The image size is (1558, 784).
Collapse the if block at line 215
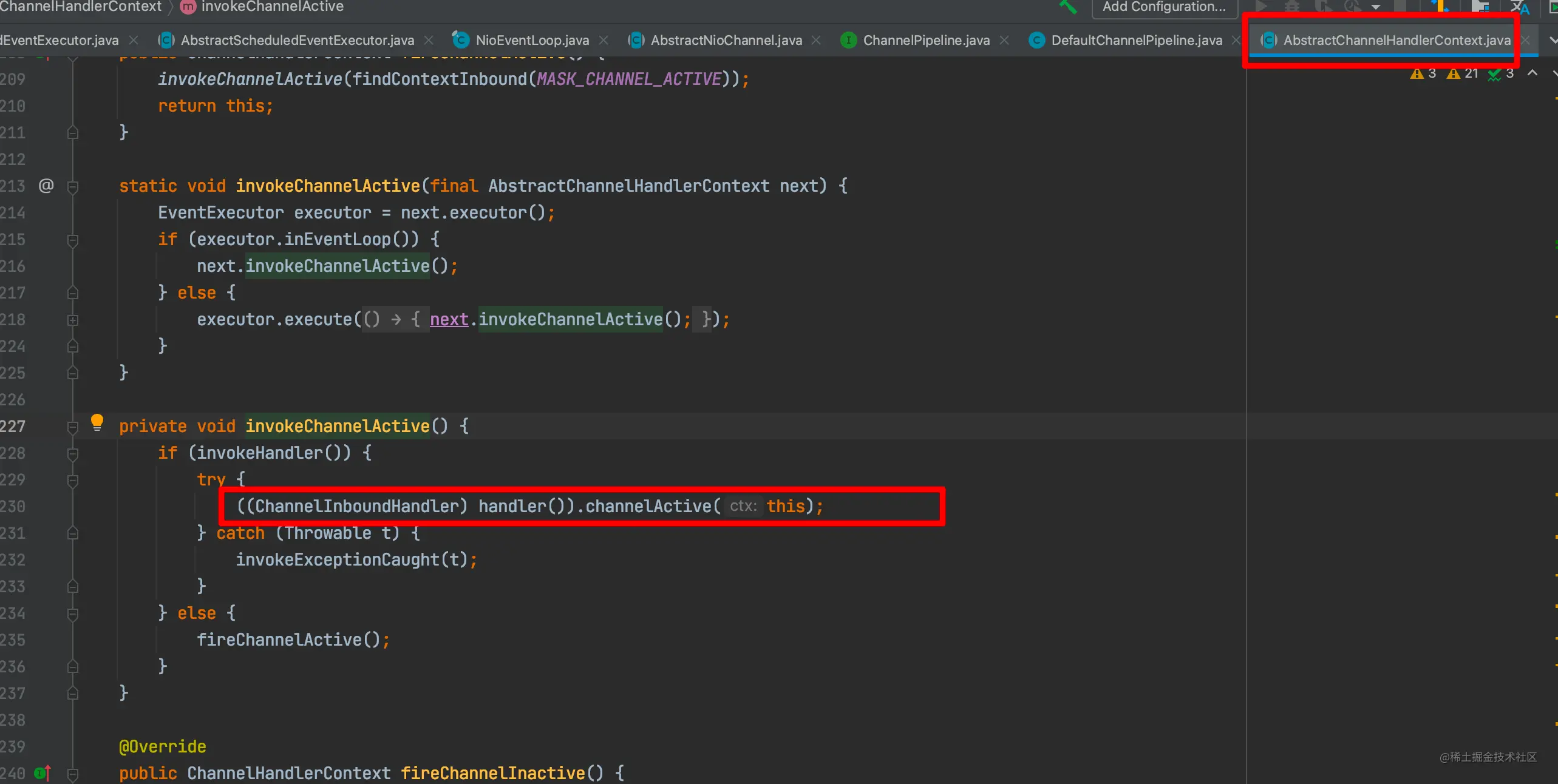click(x=73, y=240)
